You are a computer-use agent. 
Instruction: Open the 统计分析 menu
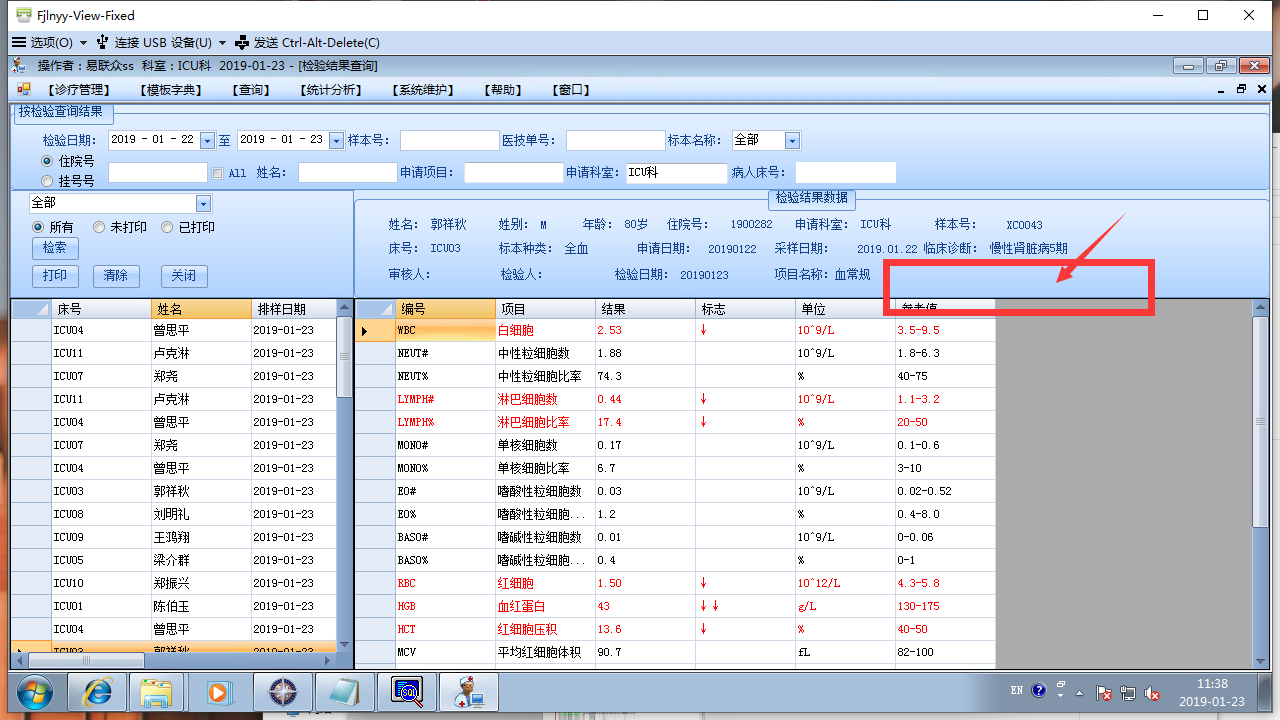[x=330, y=90]
